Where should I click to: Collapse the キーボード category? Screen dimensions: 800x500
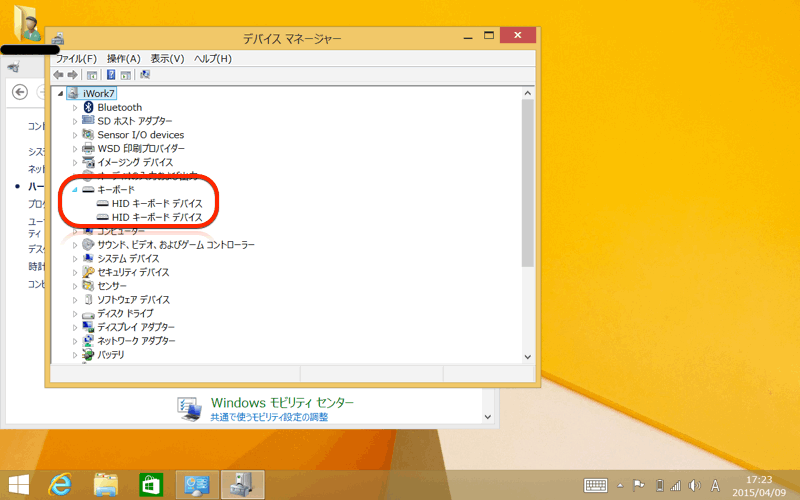click(x=74, y=189)
